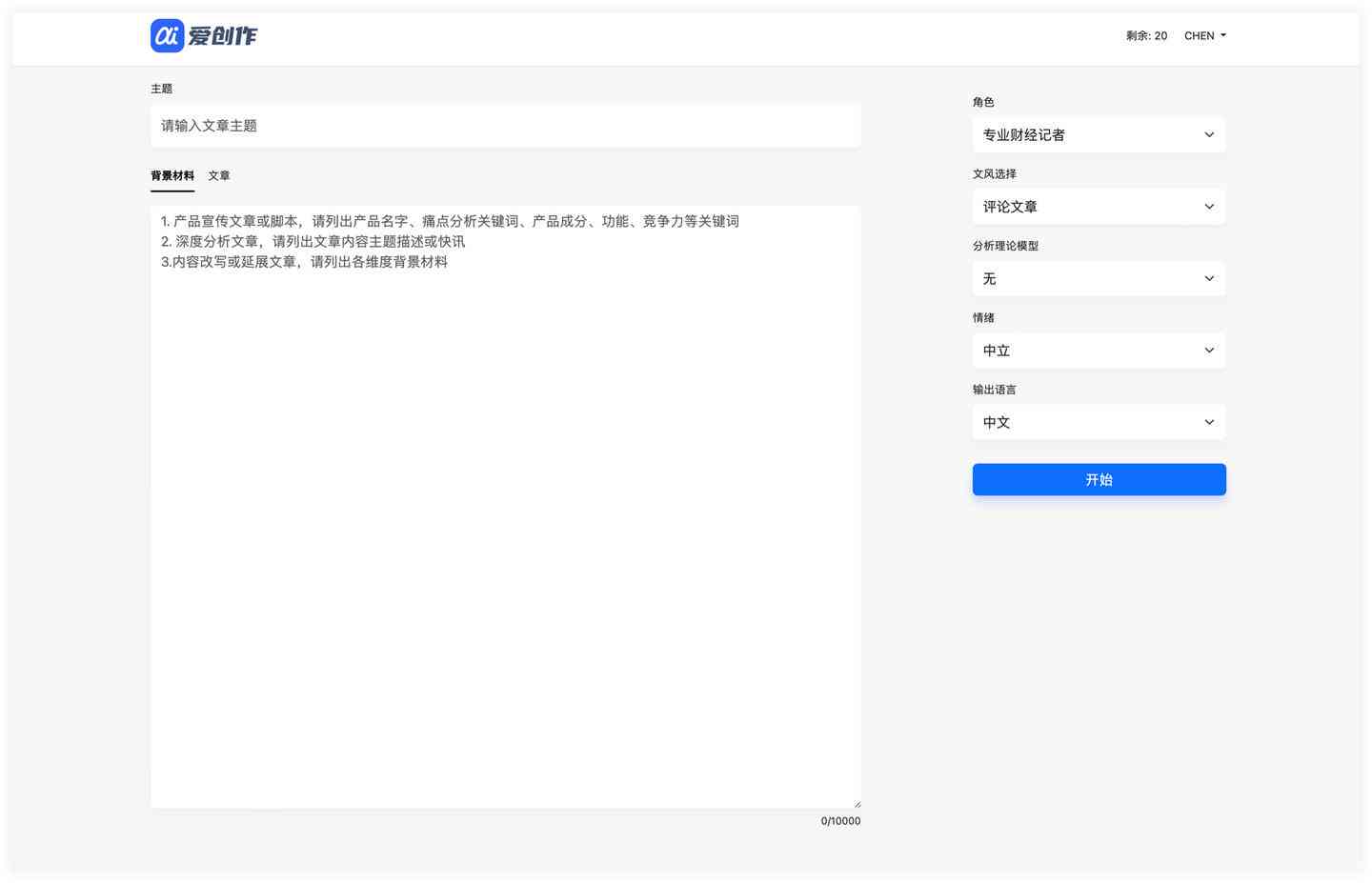Click the 情绪 label

click(x=983, y=318)
